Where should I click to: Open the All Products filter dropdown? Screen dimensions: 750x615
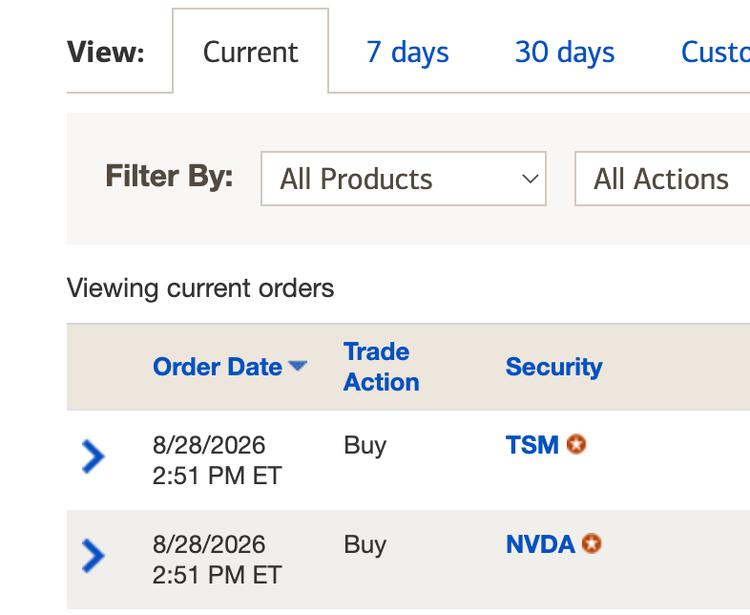pyautogui.click(x=403, y=179)
